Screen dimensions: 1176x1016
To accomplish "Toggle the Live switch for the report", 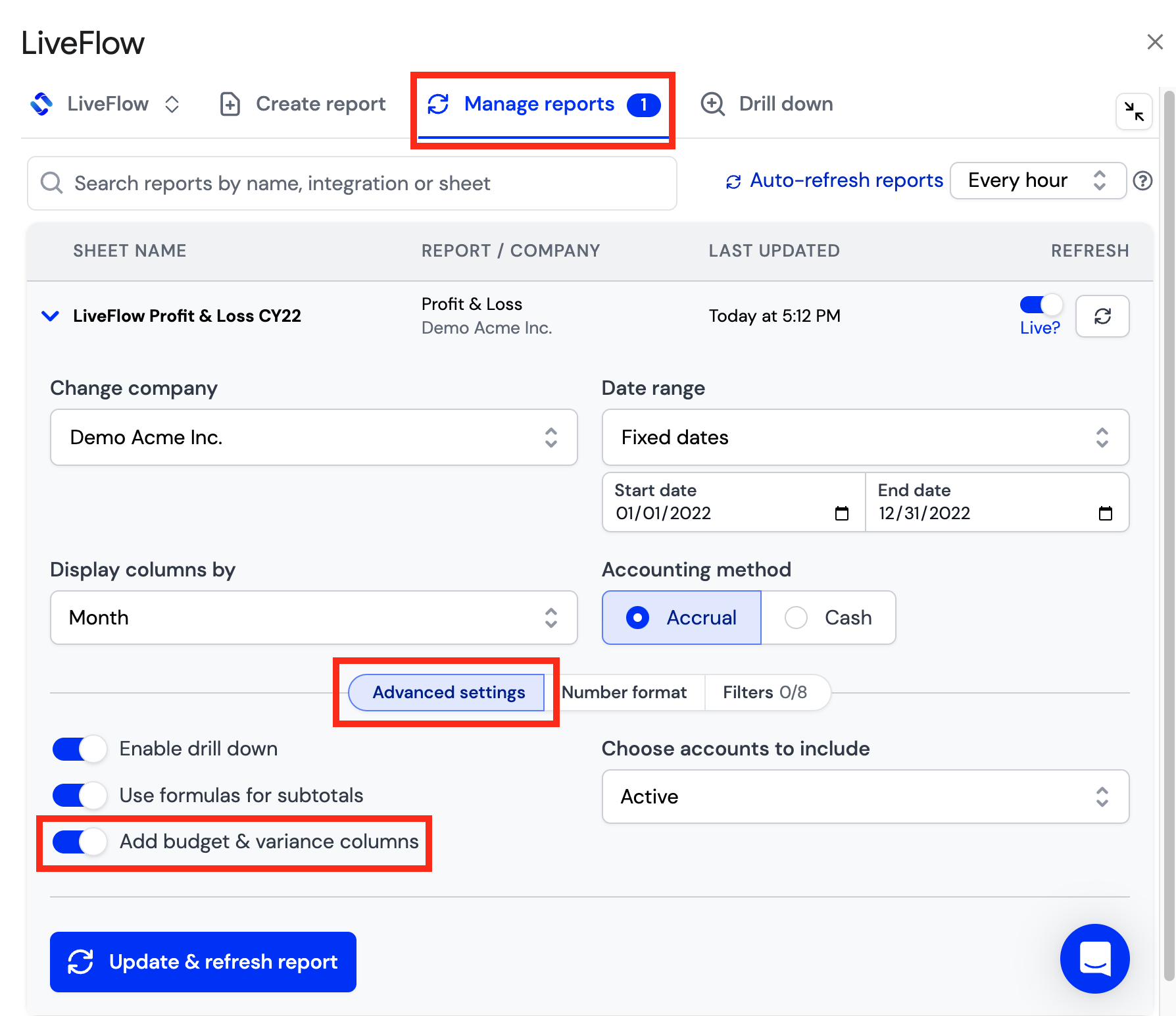I will pyautogui.click(x=1041, y=305).
